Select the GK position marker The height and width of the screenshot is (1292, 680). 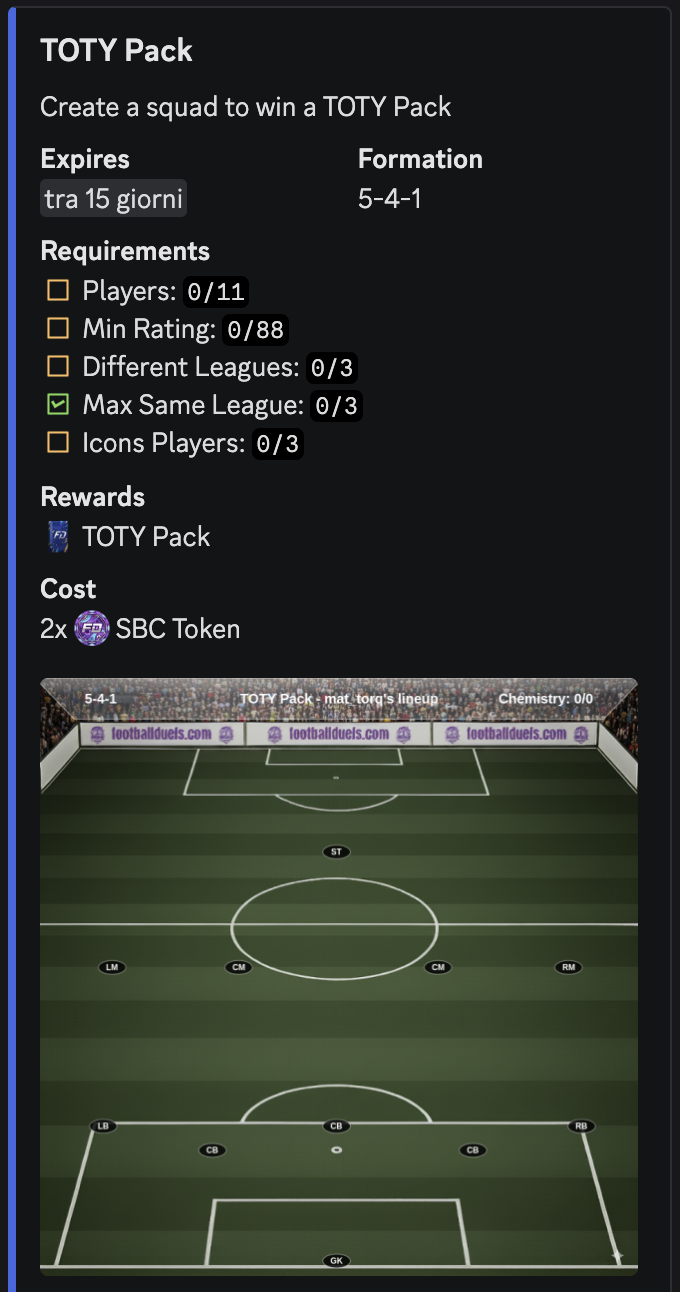tap(337, 1259)
